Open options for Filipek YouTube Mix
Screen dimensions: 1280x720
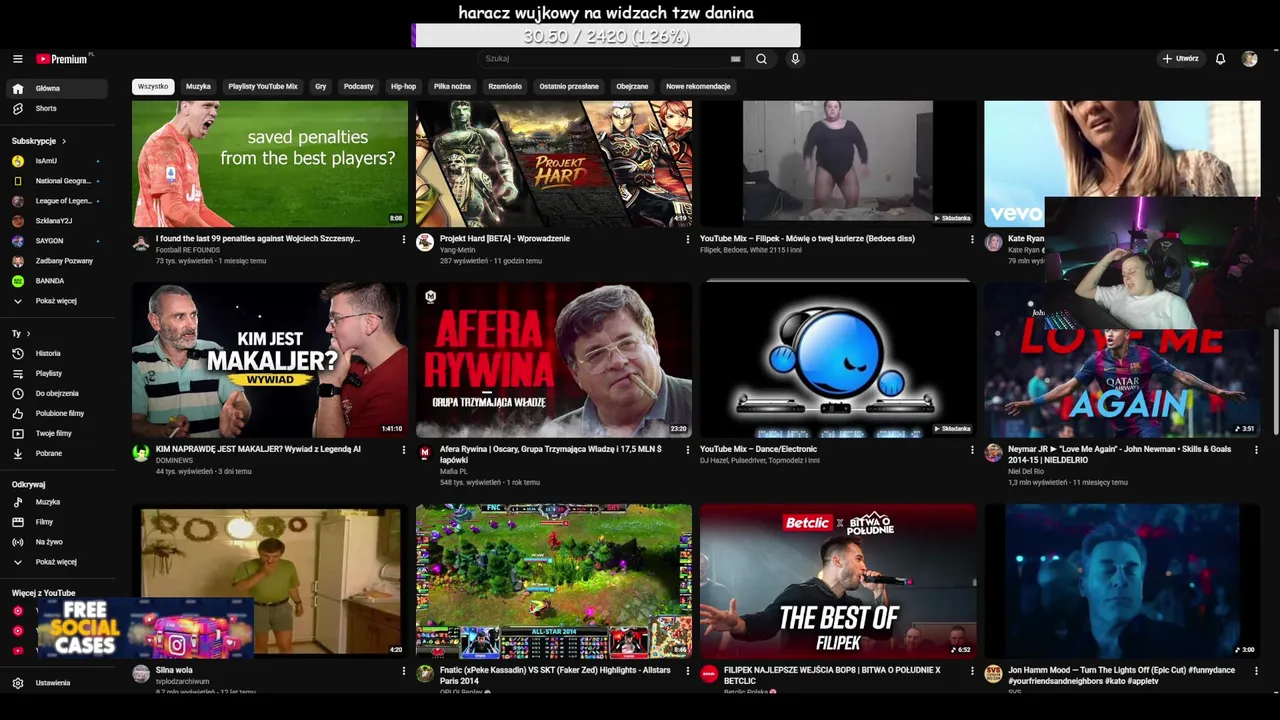[972, 240]
